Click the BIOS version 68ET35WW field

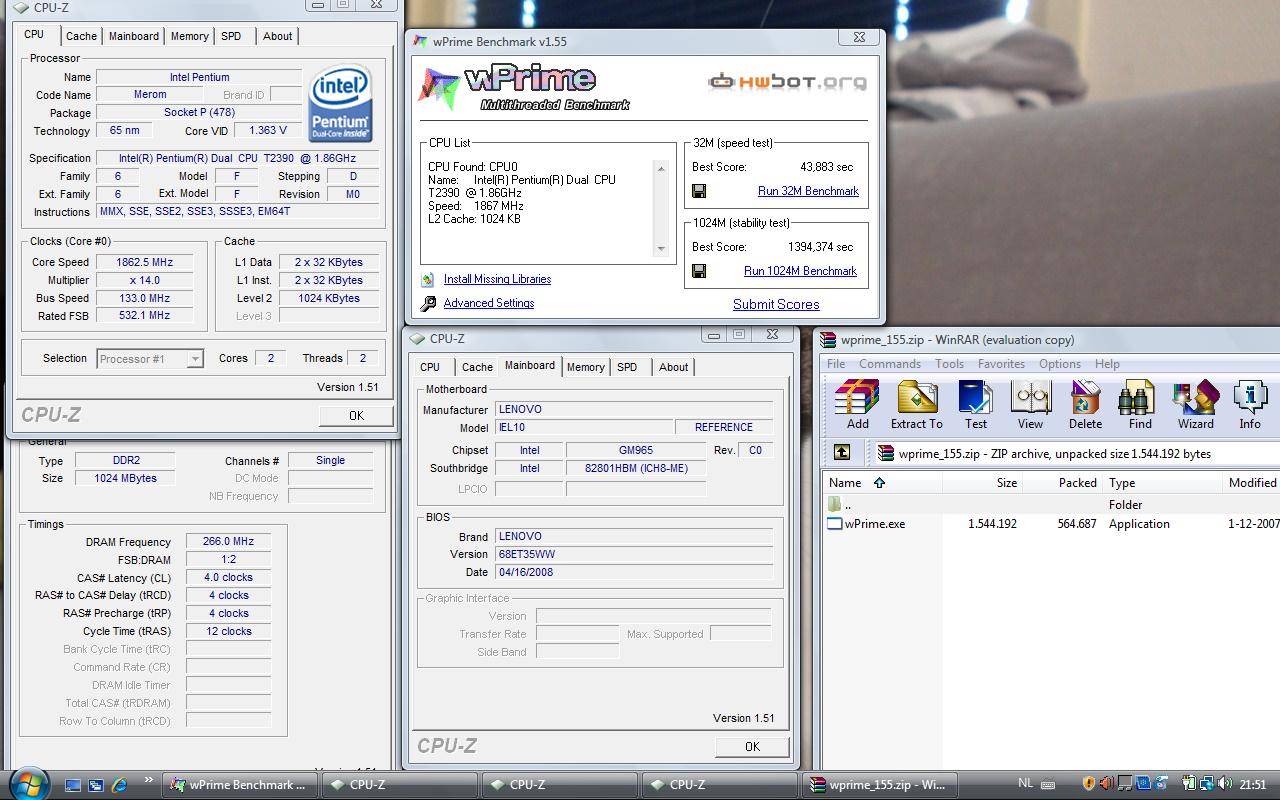pyautogui.click(x=634, y=554)
